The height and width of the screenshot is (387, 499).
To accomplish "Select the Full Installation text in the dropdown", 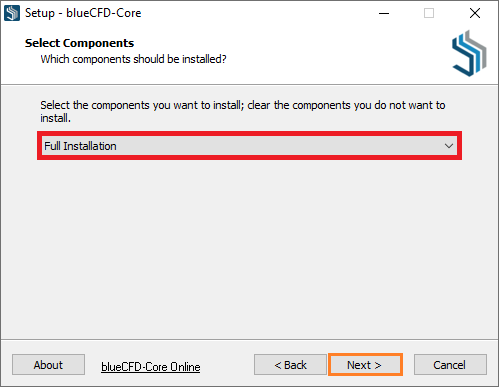I will [80, 146].
